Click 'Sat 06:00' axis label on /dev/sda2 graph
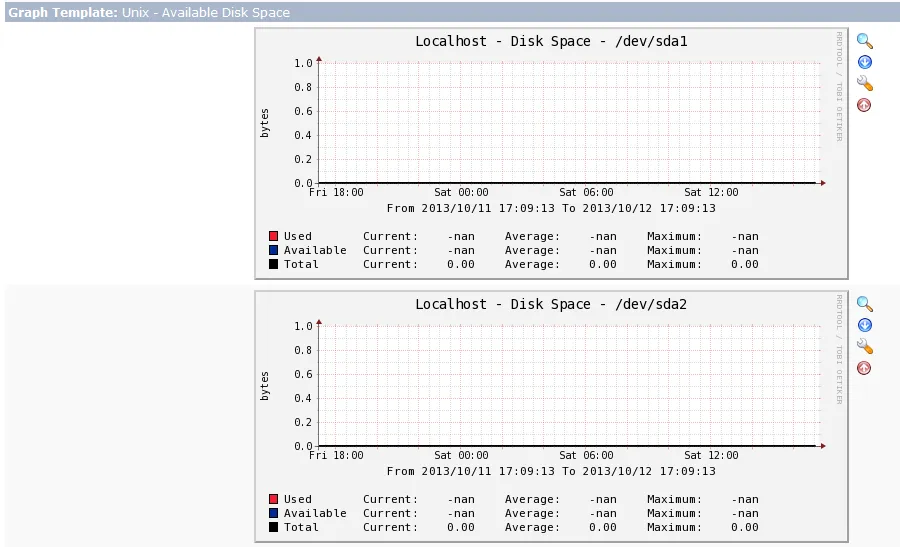The height and width of the screenshot is (547, 900). [586, 455]
